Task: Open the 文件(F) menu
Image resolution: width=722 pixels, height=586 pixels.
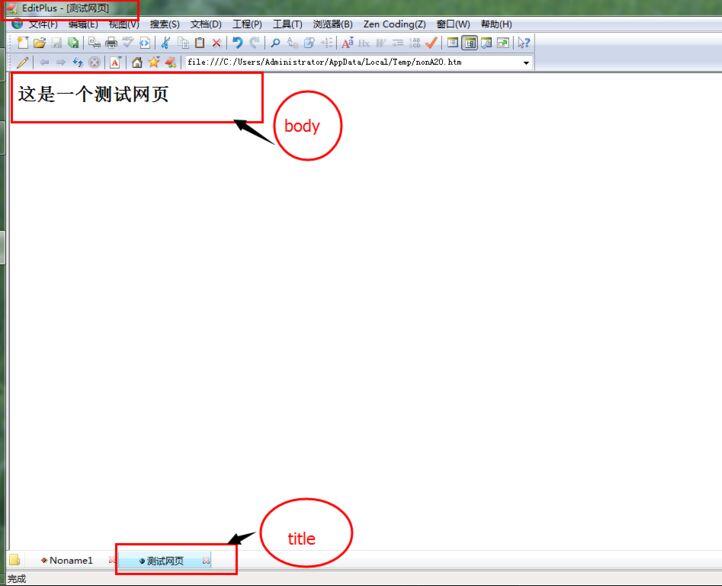Action: (x=43, y=24)
